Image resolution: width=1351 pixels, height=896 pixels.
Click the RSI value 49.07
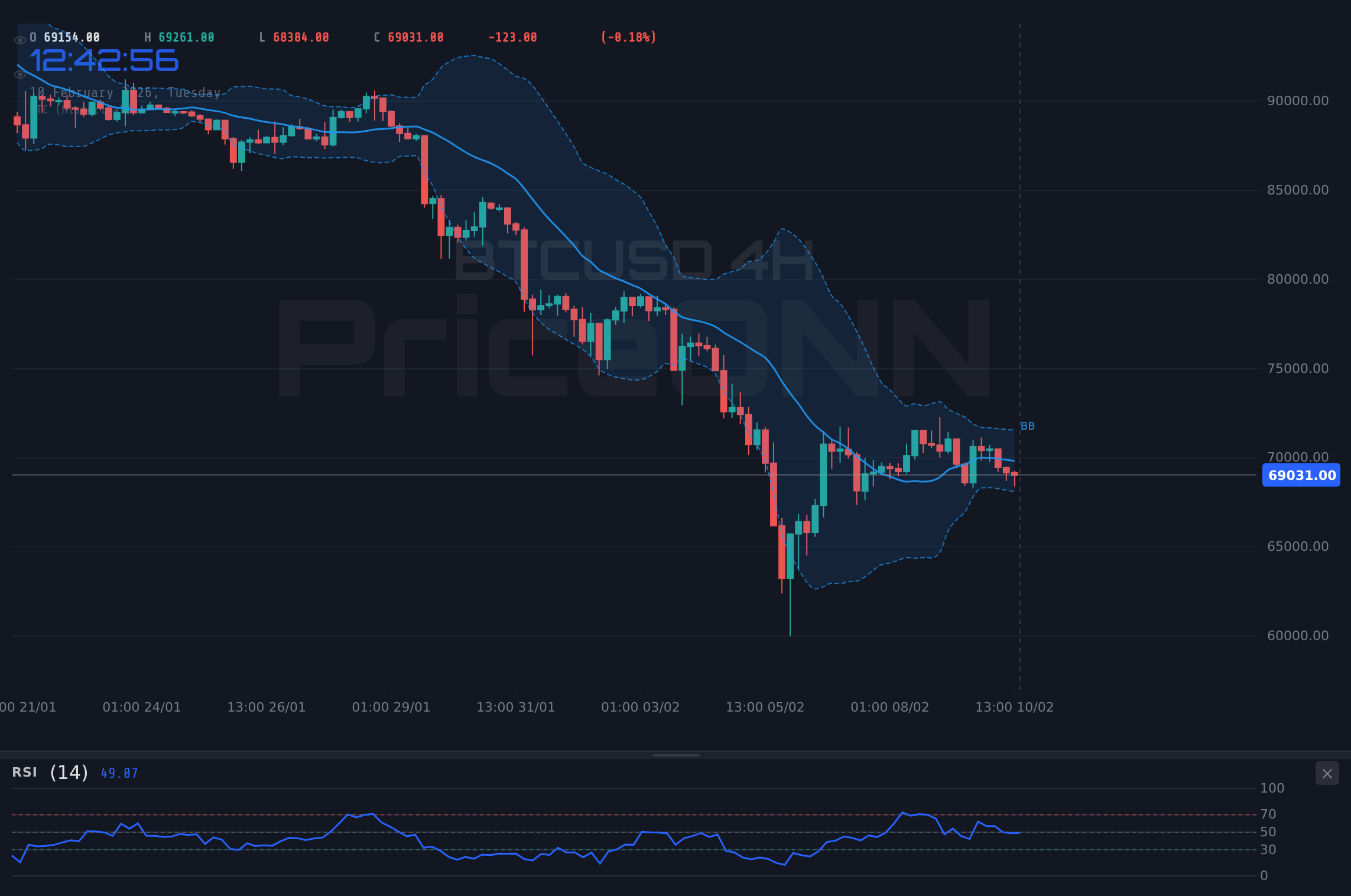119,773
